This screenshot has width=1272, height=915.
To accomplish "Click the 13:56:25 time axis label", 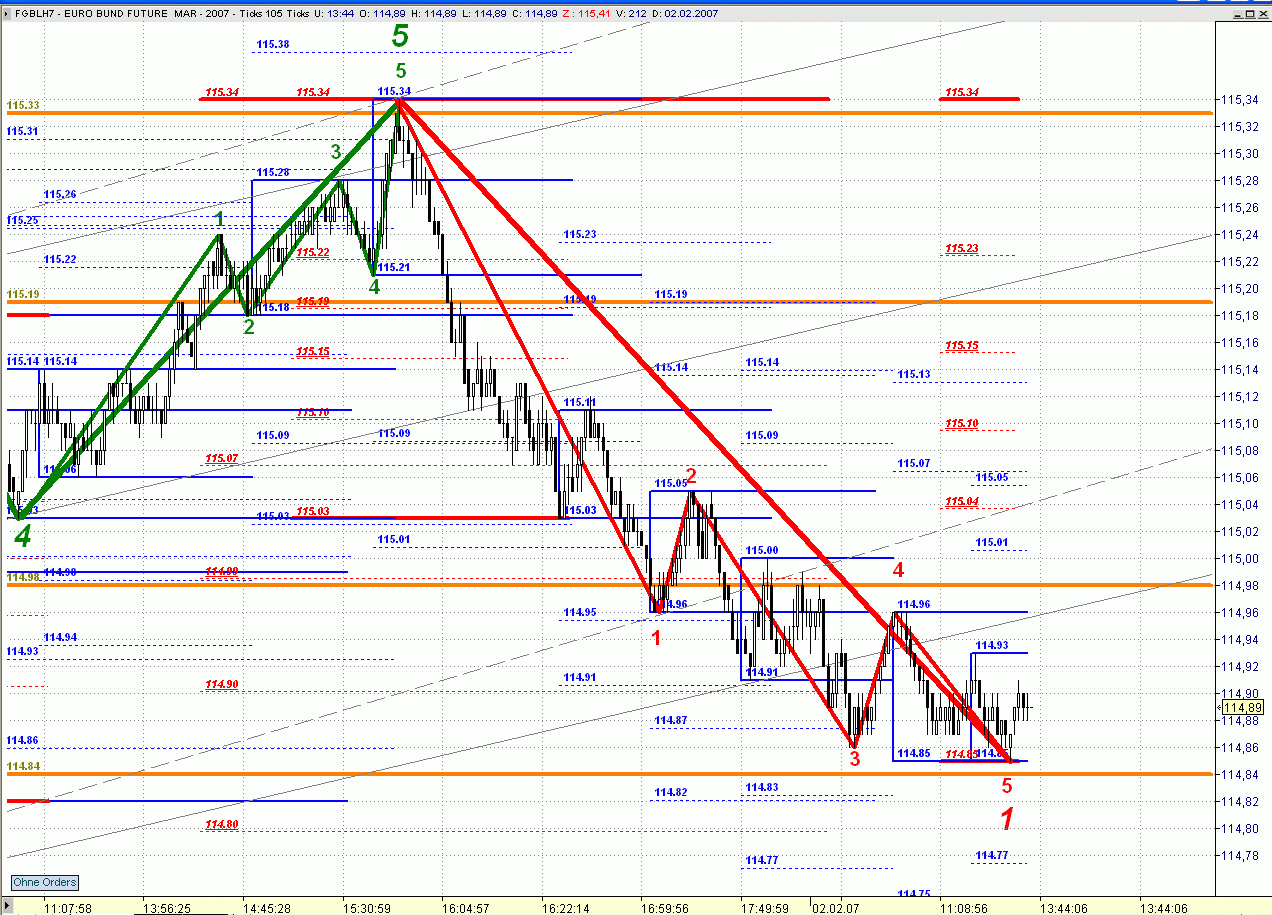I will click(167, 908).
